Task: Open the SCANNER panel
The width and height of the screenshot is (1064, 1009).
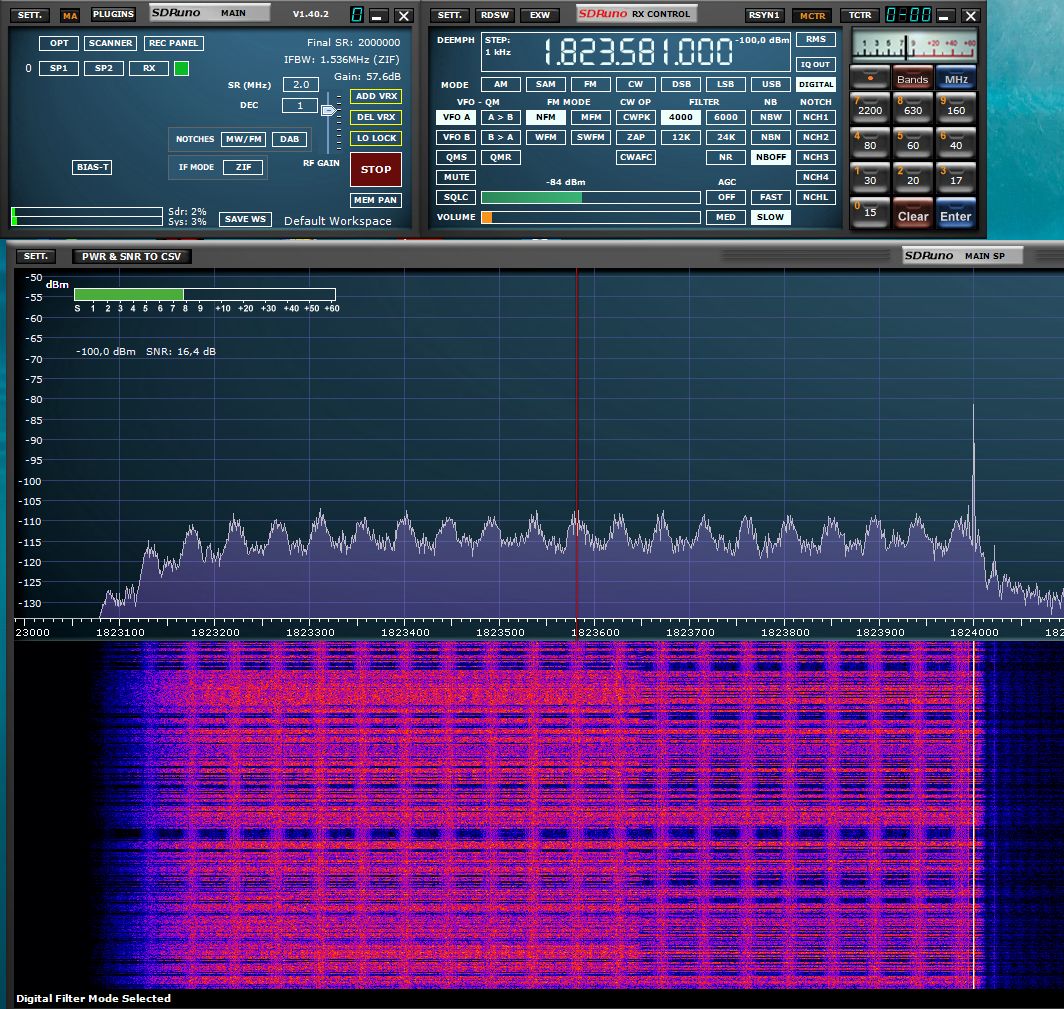Action: [x=110, y=43]
